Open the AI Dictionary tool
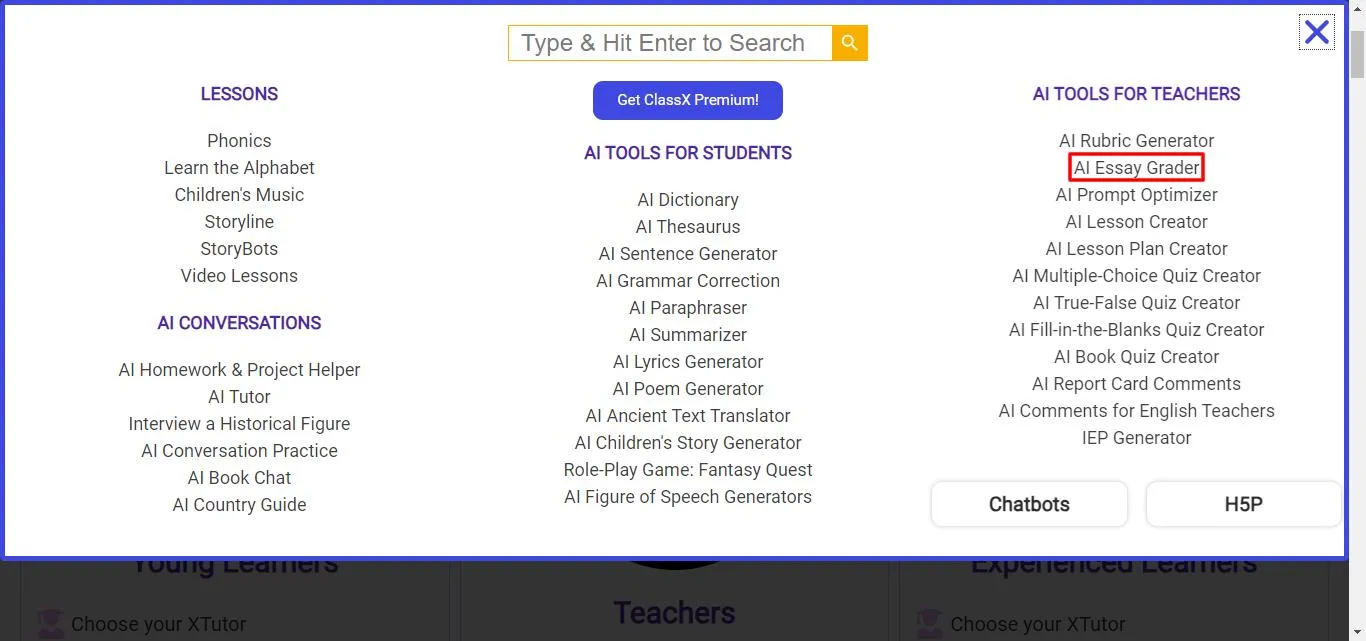 click(x=688, y=199)
